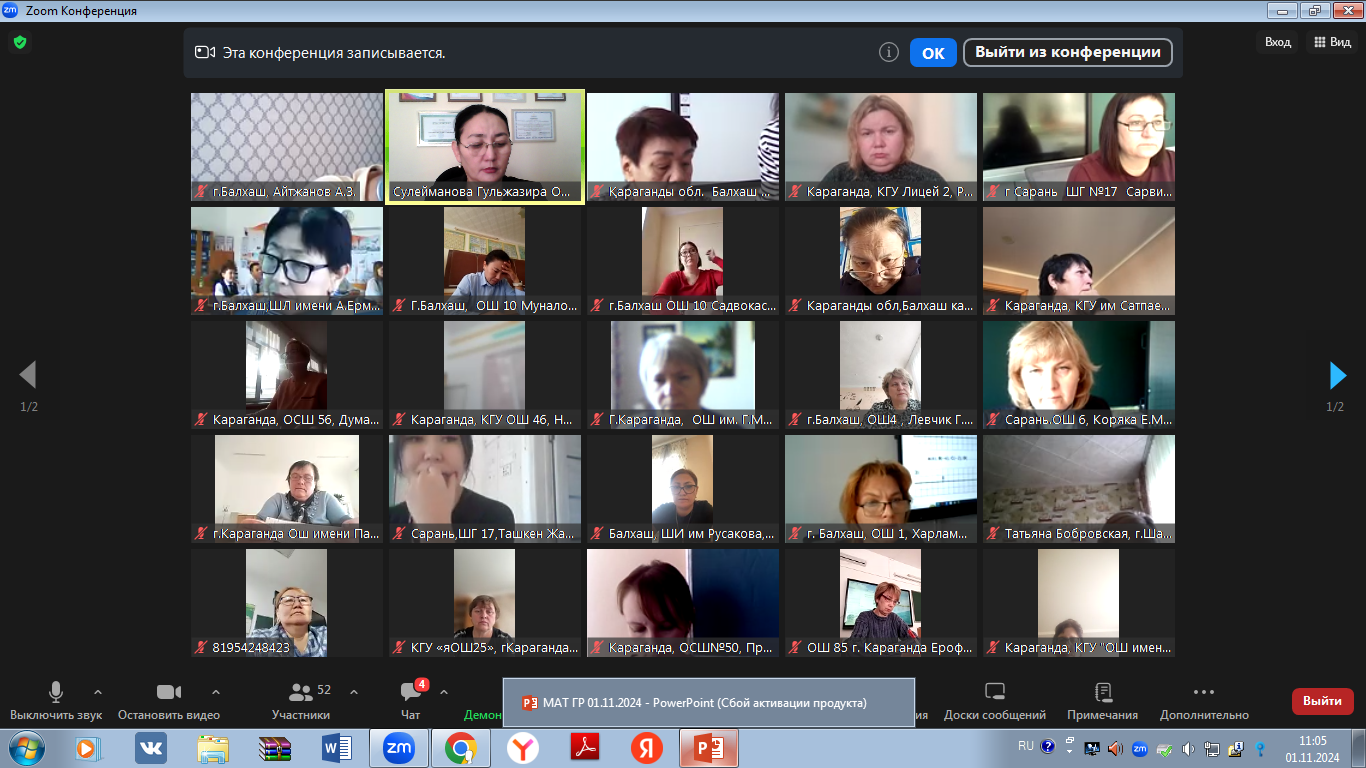Click the Дополнительно three-dots icon
Viewport: 1366px width, 768px height.
coord(1204,692)
